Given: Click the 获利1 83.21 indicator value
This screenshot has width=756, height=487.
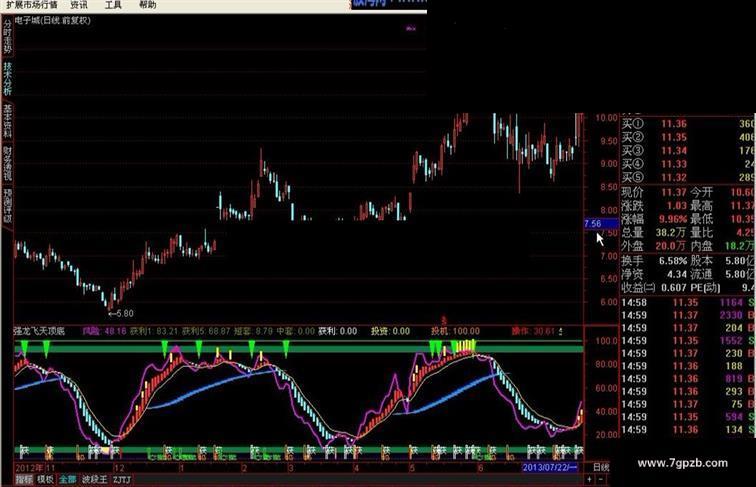Looking at the screenshot, I should 154,331.
